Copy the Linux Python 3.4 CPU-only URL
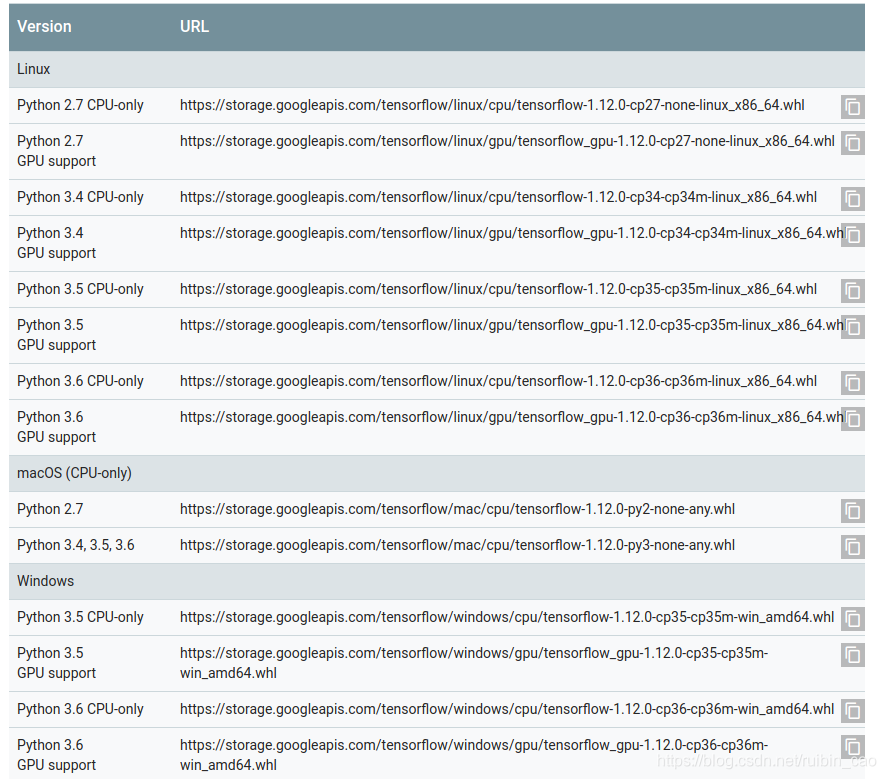Viewport: 886px width, 779px height. (853, 199)
